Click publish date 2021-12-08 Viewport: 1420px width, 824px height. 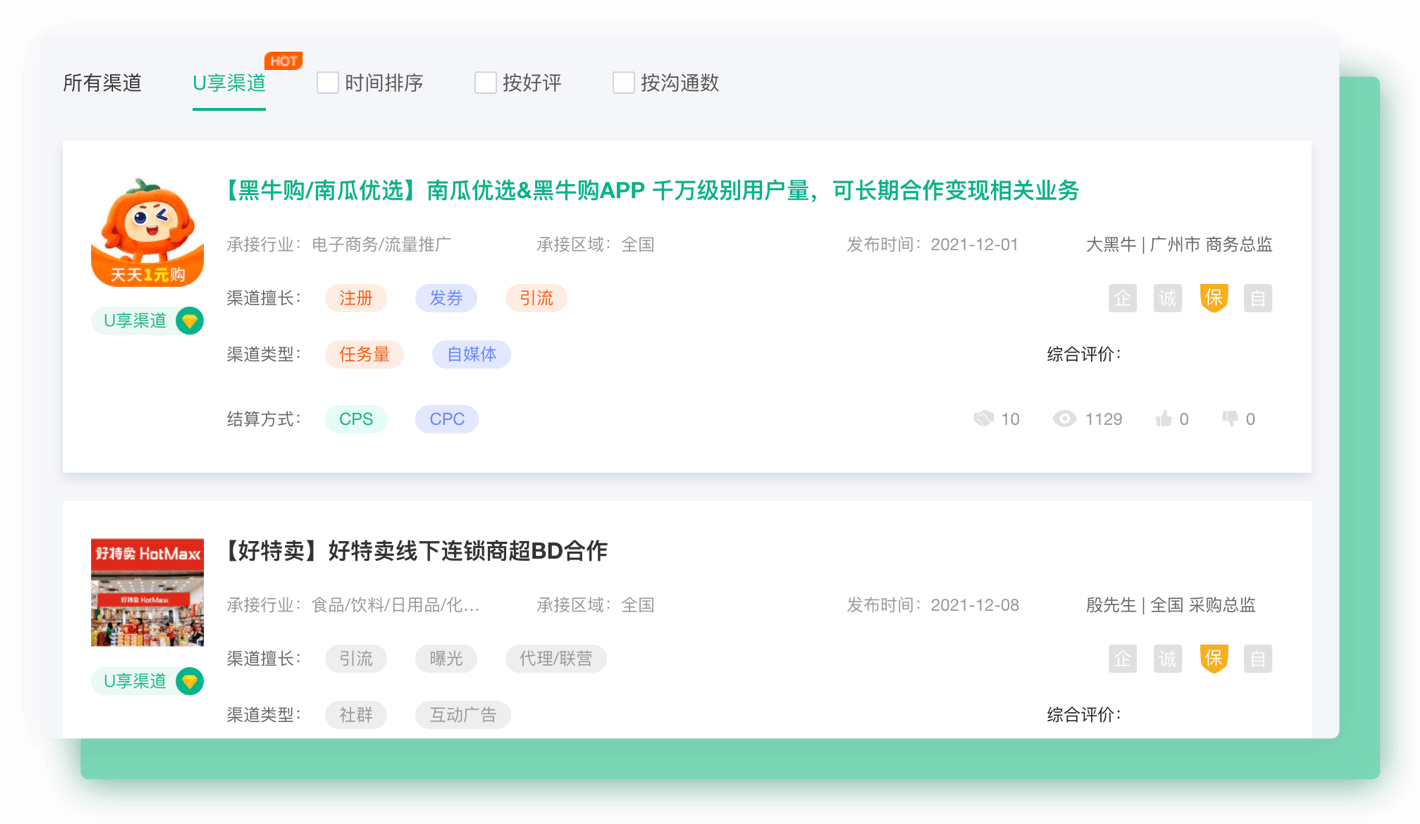975,605
